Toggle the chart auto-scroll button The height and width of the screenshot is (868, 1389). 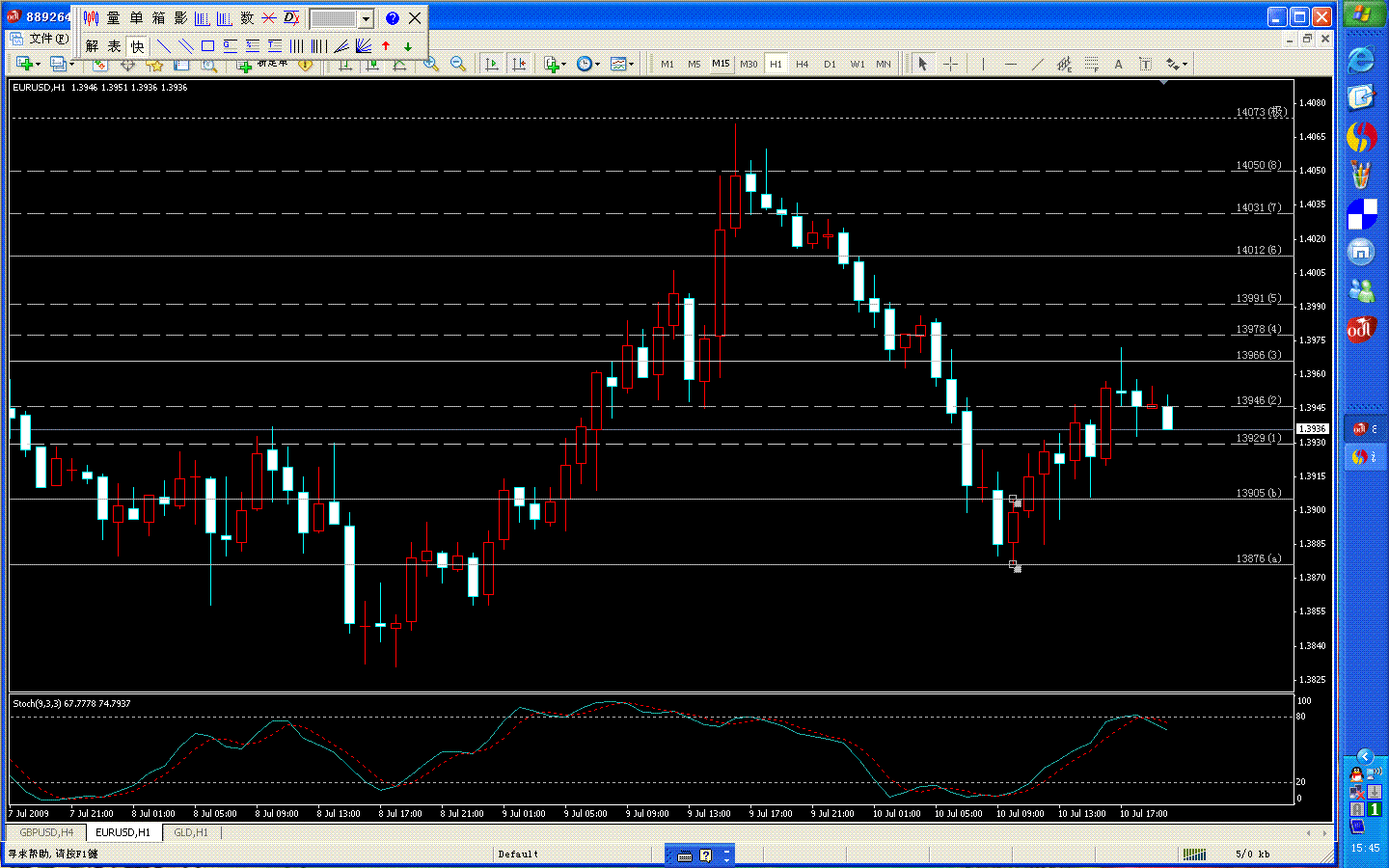tap(492, 64)
